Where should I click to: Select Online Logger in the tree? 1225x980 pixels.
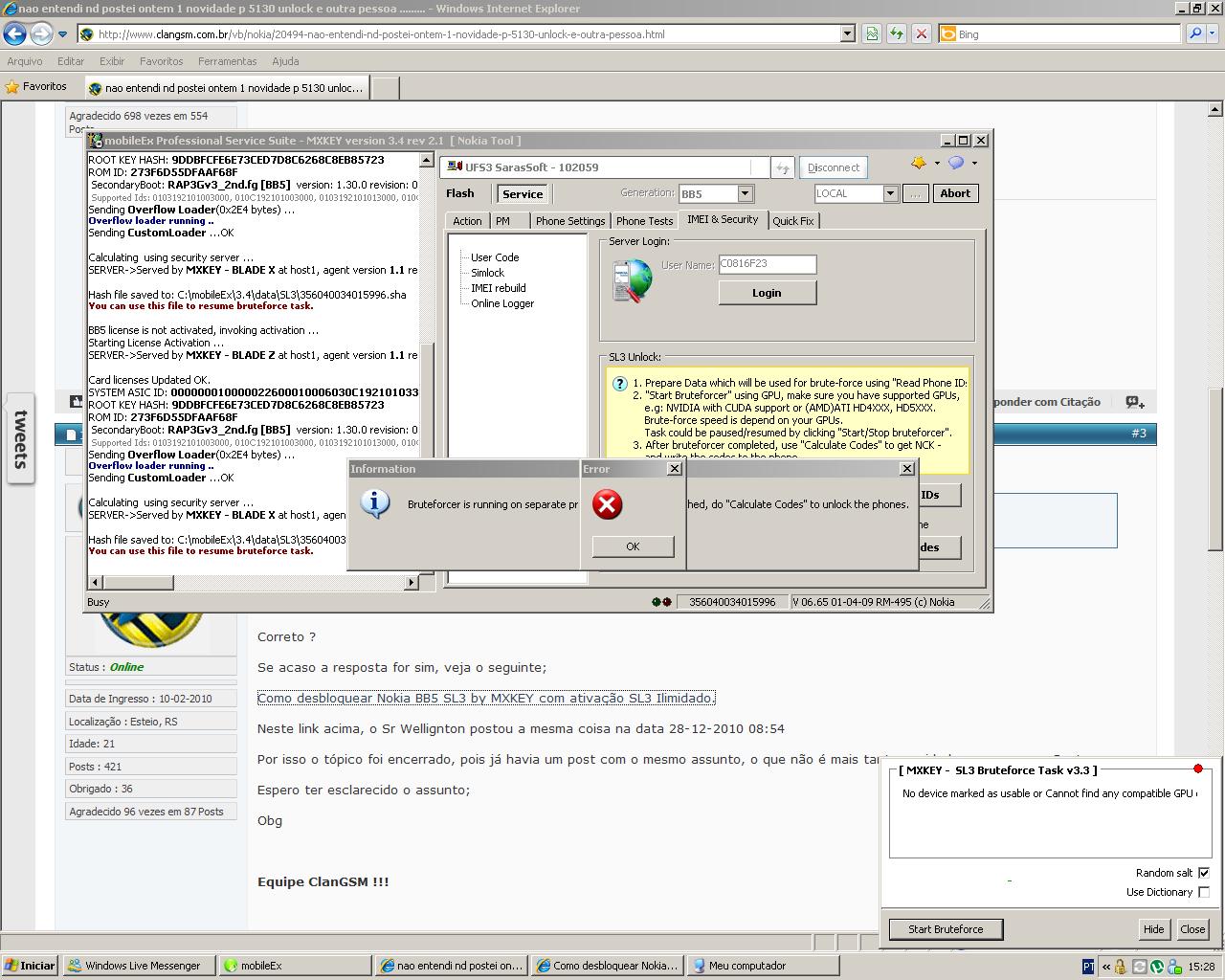click(502, 303)
